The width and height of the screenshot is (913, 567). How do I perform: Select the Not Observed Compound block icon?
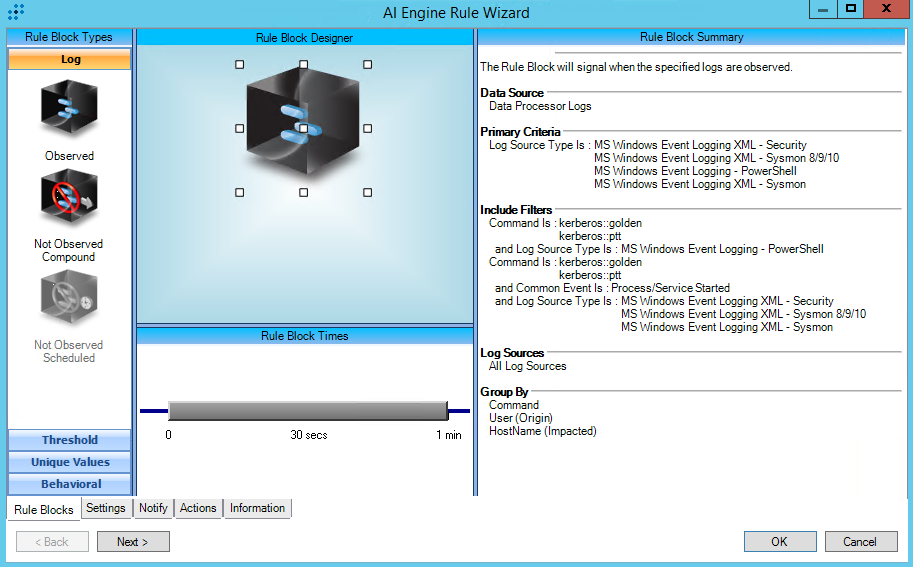tap(69, 199)
